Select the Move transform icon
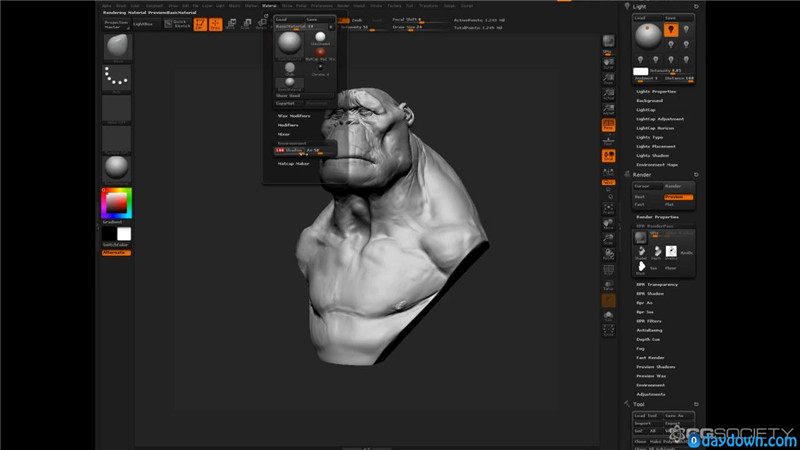800x450 pixels. click(x=231, y=23)
